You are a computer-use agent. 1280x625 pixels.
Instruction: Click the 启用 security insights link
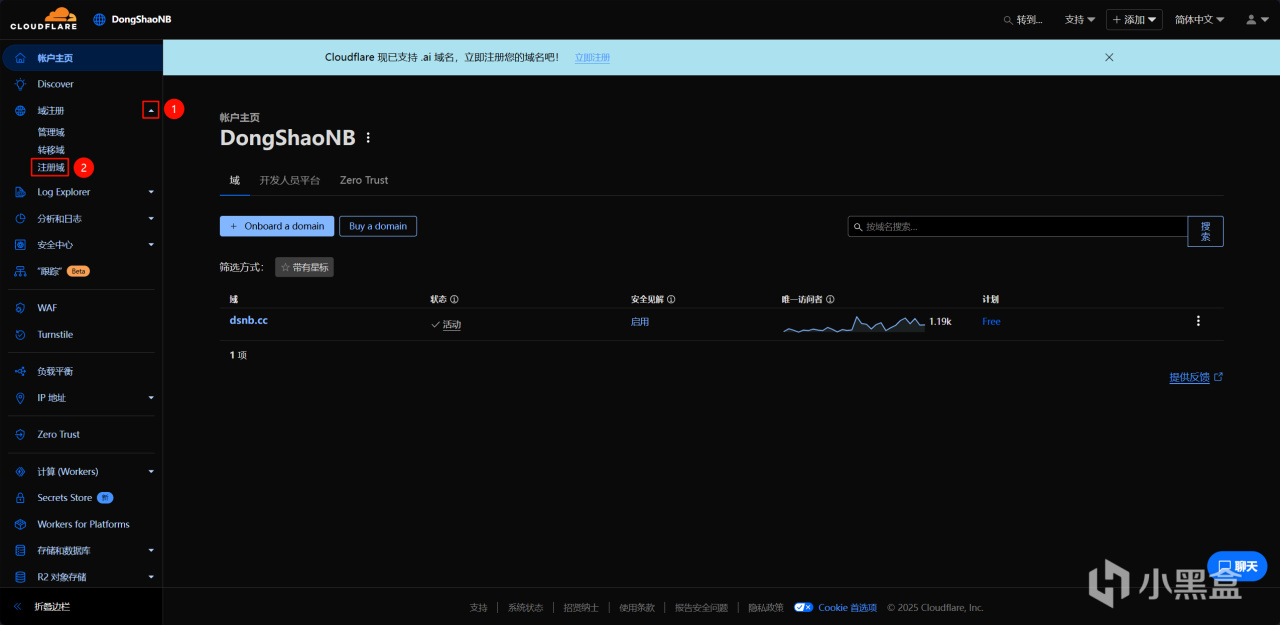(640, 322)
